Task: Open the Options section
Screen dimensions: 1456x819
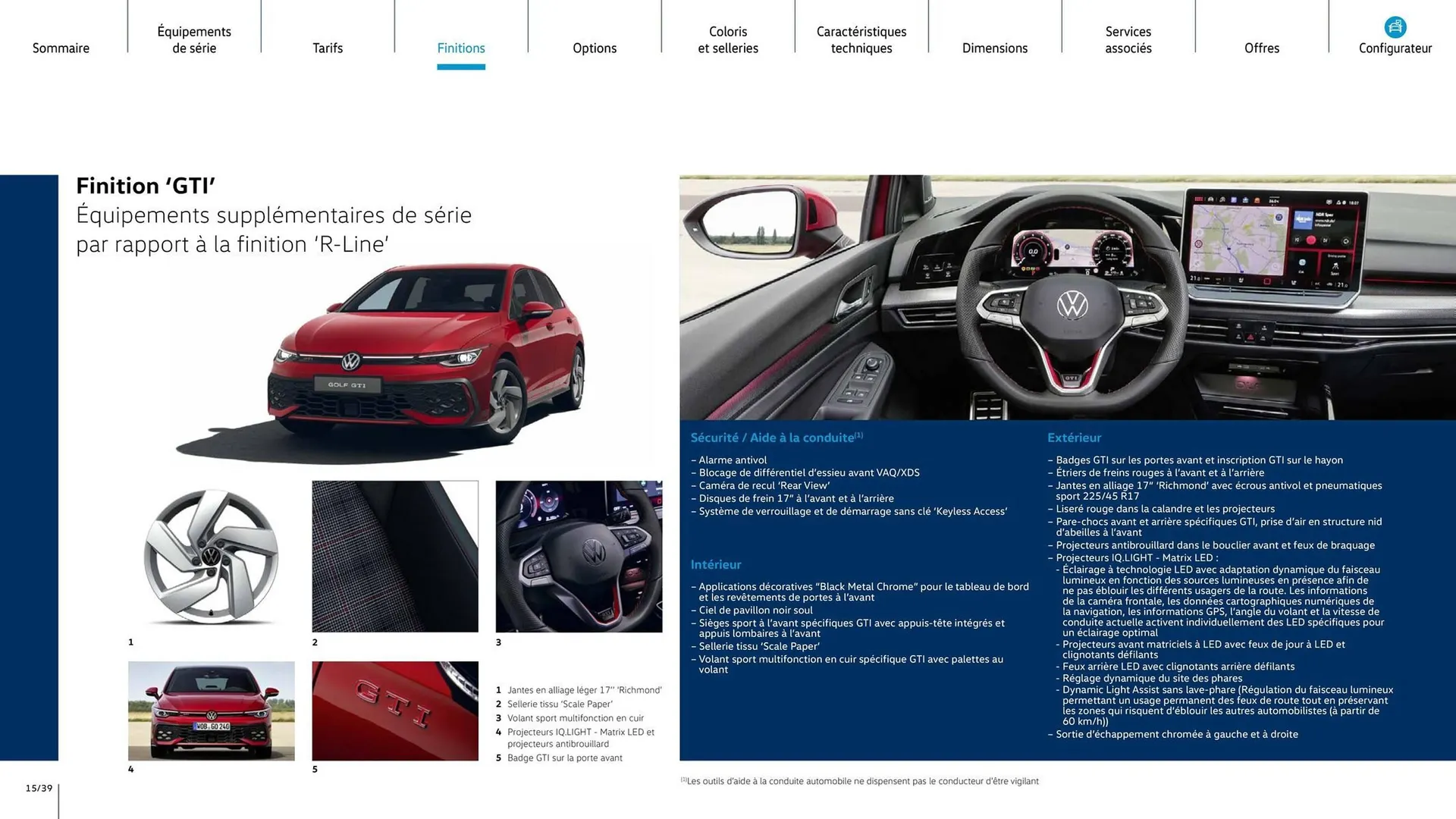Action: [x=595, y=48]
